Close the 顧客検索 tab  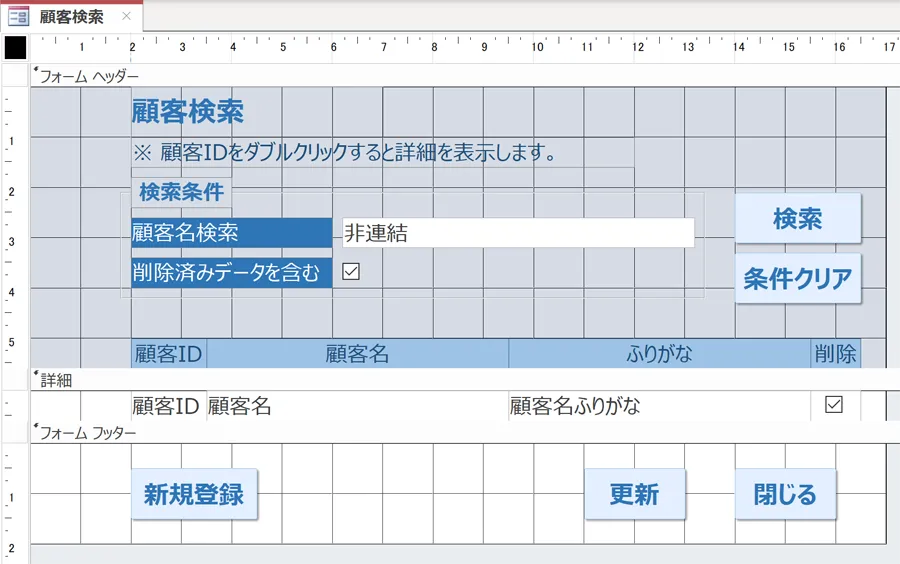125,17
